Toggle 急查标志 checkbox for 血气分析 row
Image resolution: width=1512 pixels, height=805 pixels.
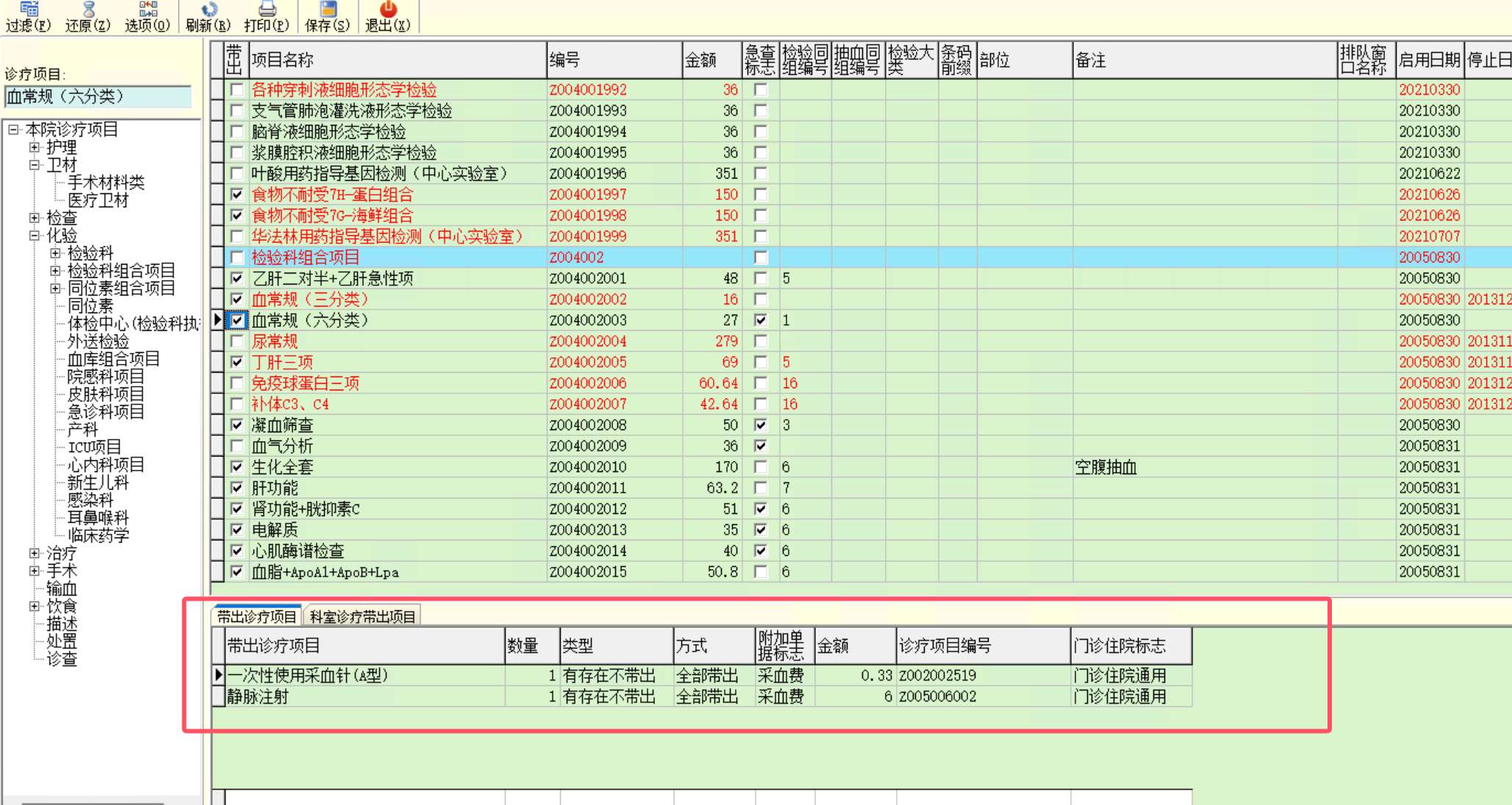point(761,446)
